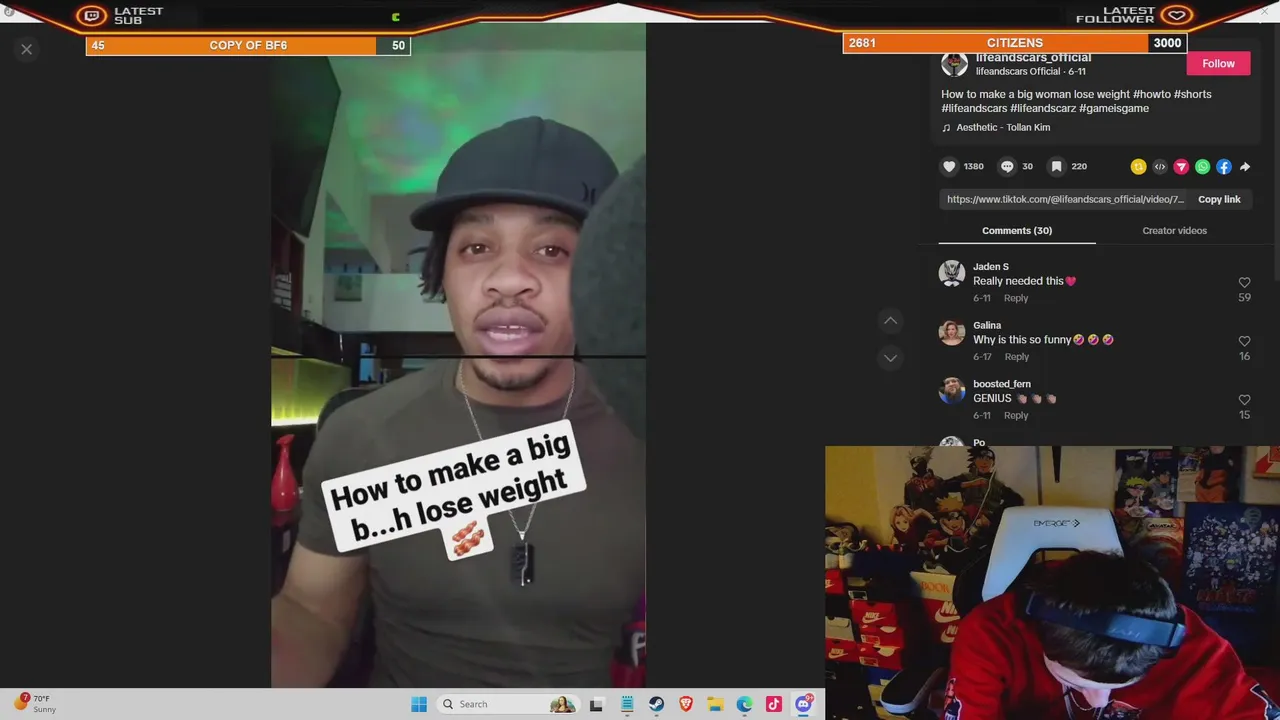This screenshot has height=720, width=1280.
Task: Click the Galina username
Action: 987,325
